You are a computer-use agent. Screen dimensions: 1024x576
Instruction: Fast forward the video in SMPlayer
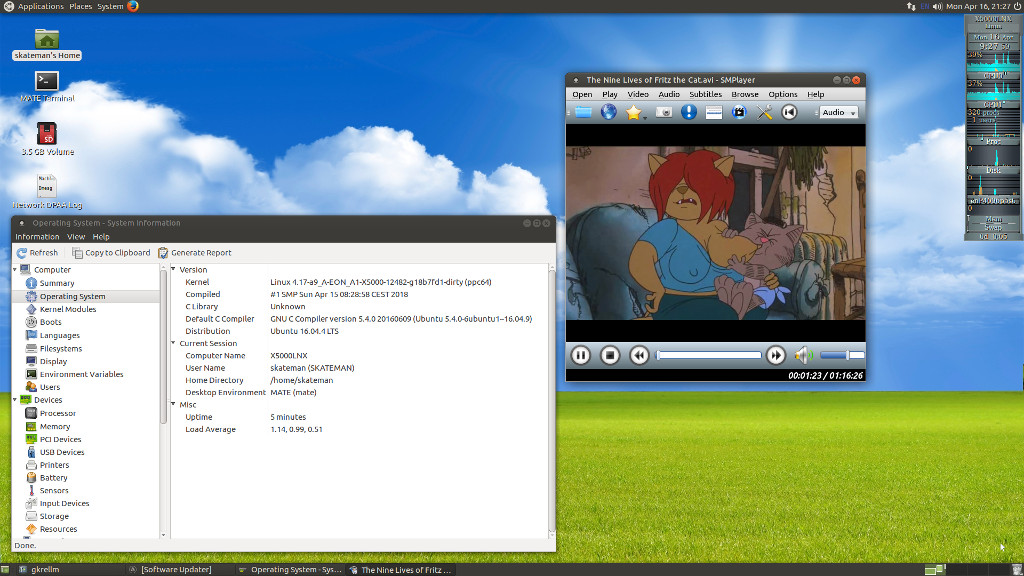[x=776, y=355]
